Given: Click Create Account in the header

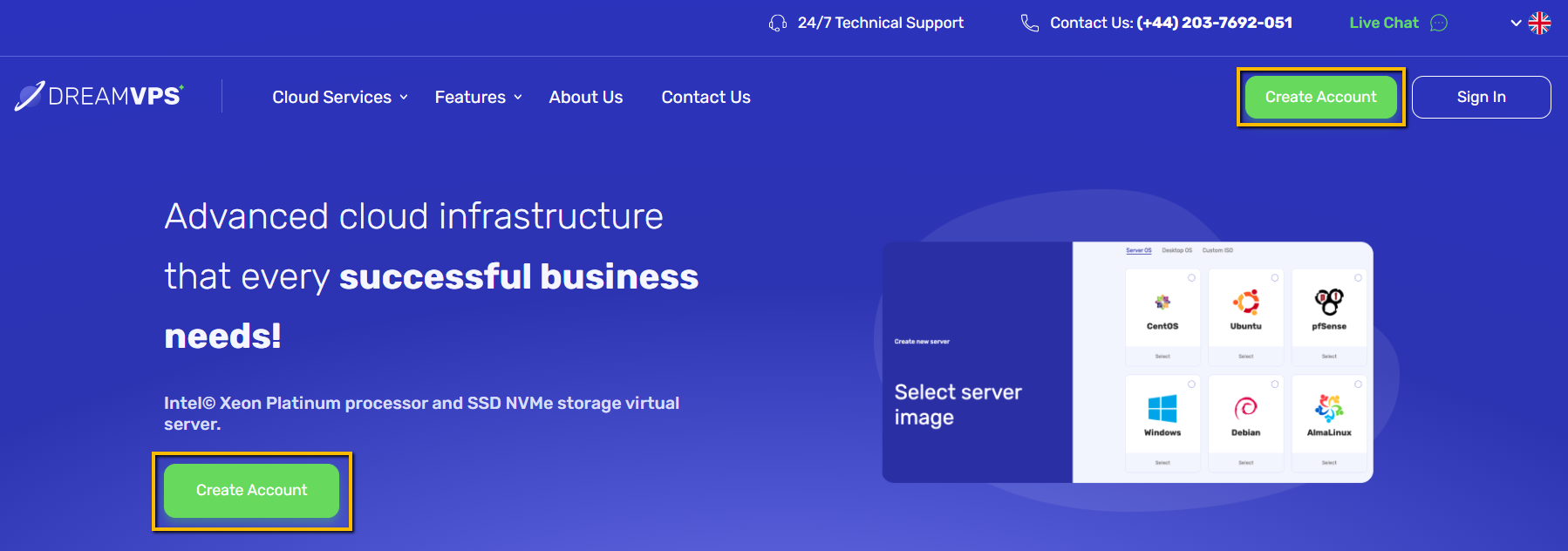Looking at the screenshot, I should 1320,97.
